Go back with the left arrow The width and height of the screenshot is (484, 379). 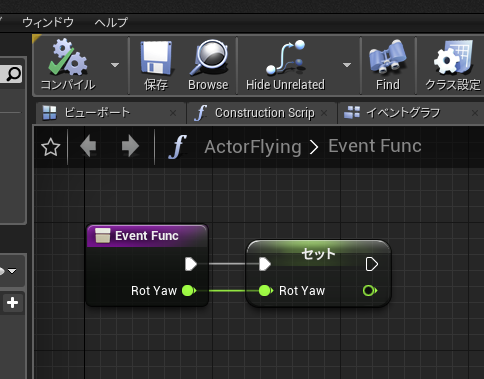89,146
